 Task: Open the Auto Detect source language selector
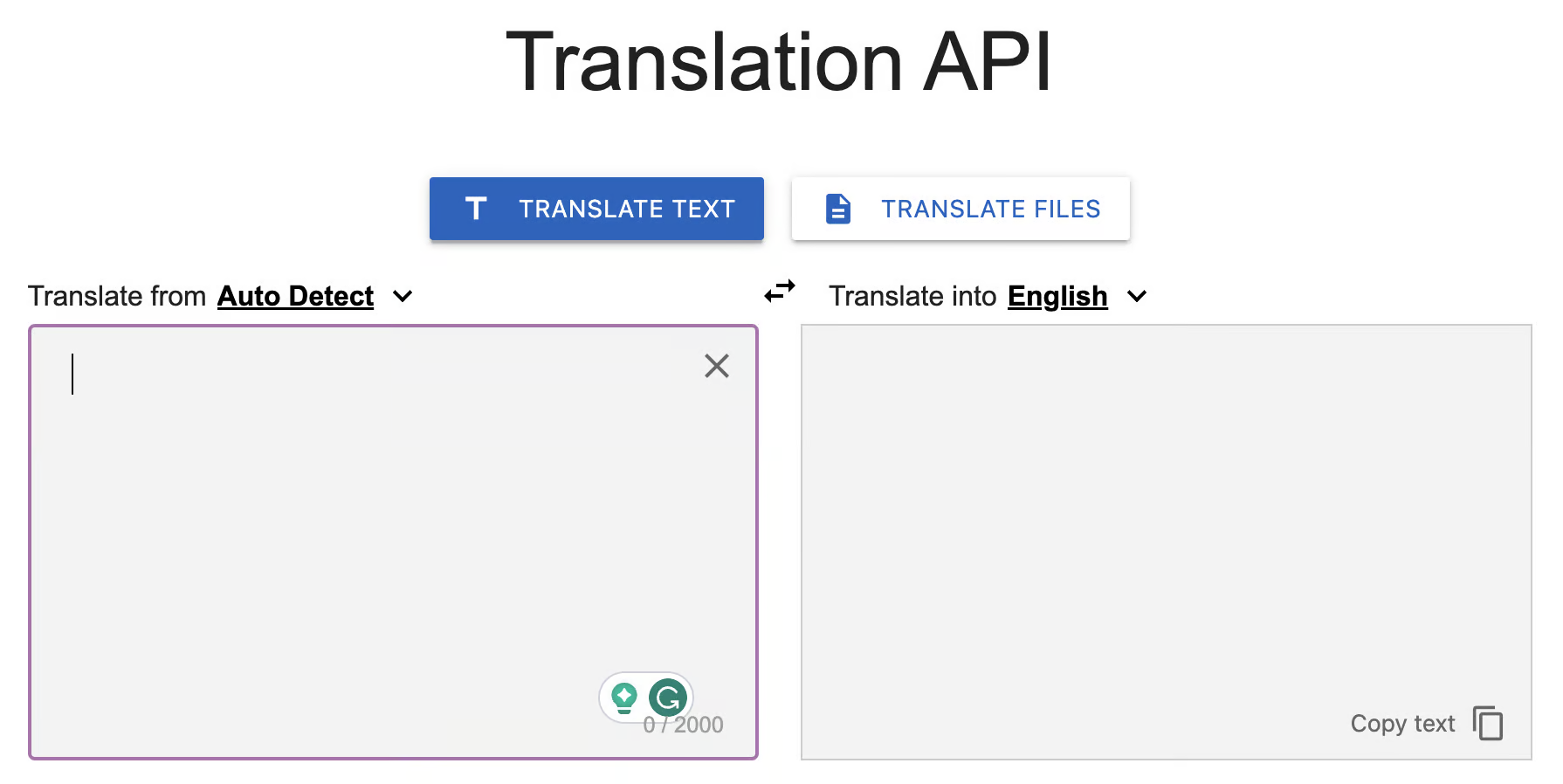pos(295,297)
